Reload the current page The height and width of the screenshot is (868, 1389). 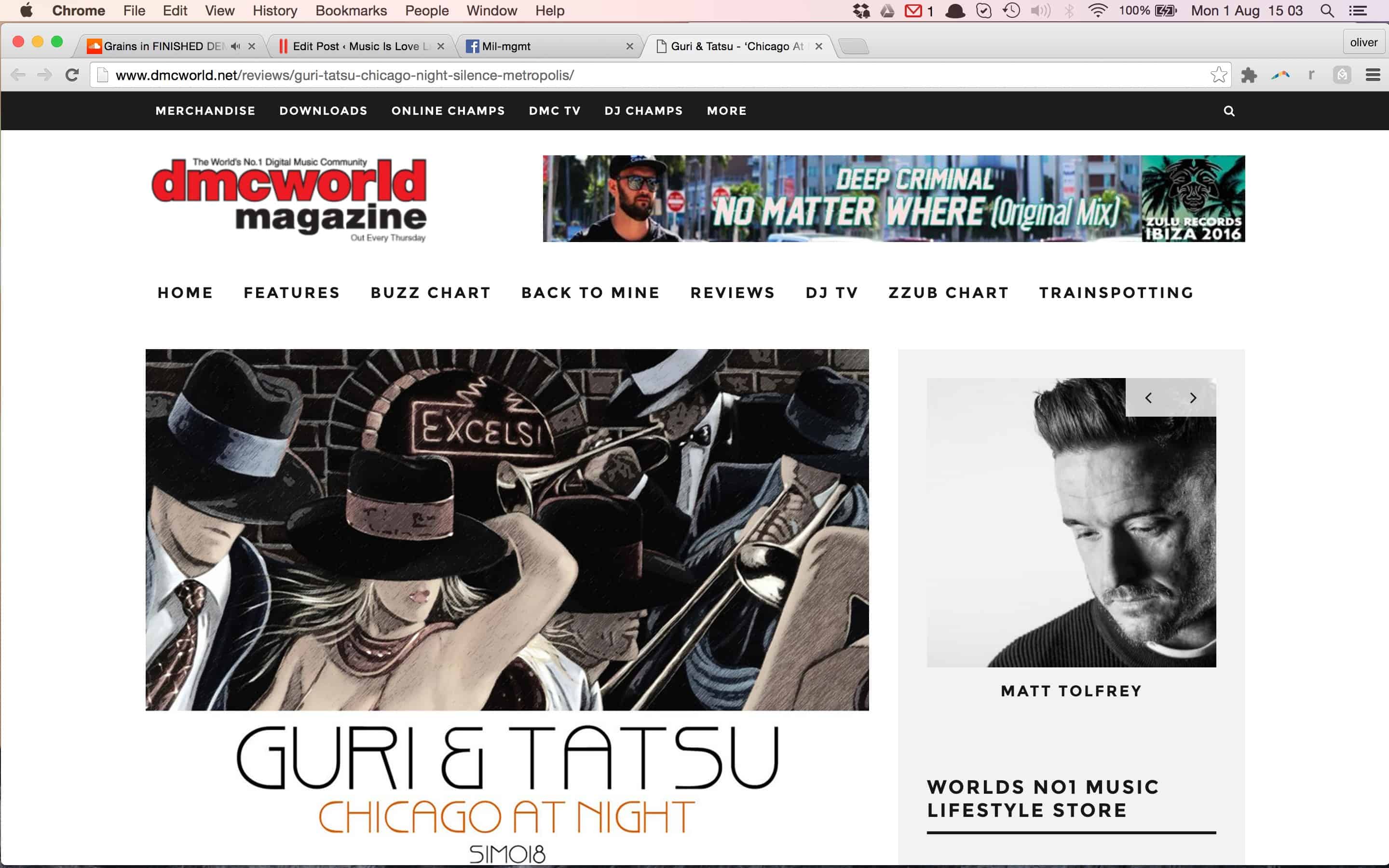point(72,75)
